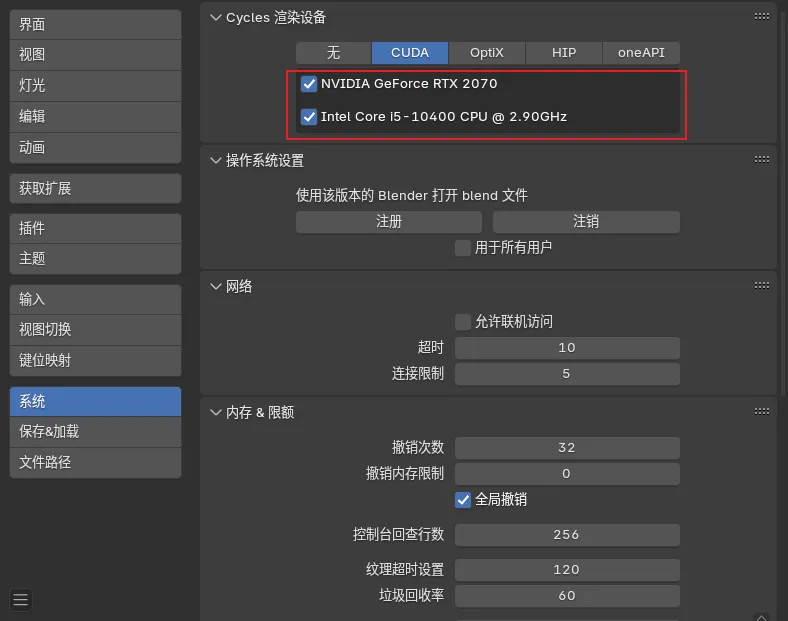Click the 注册 button
Screen dimensions: 788x621
click(388, 222)
